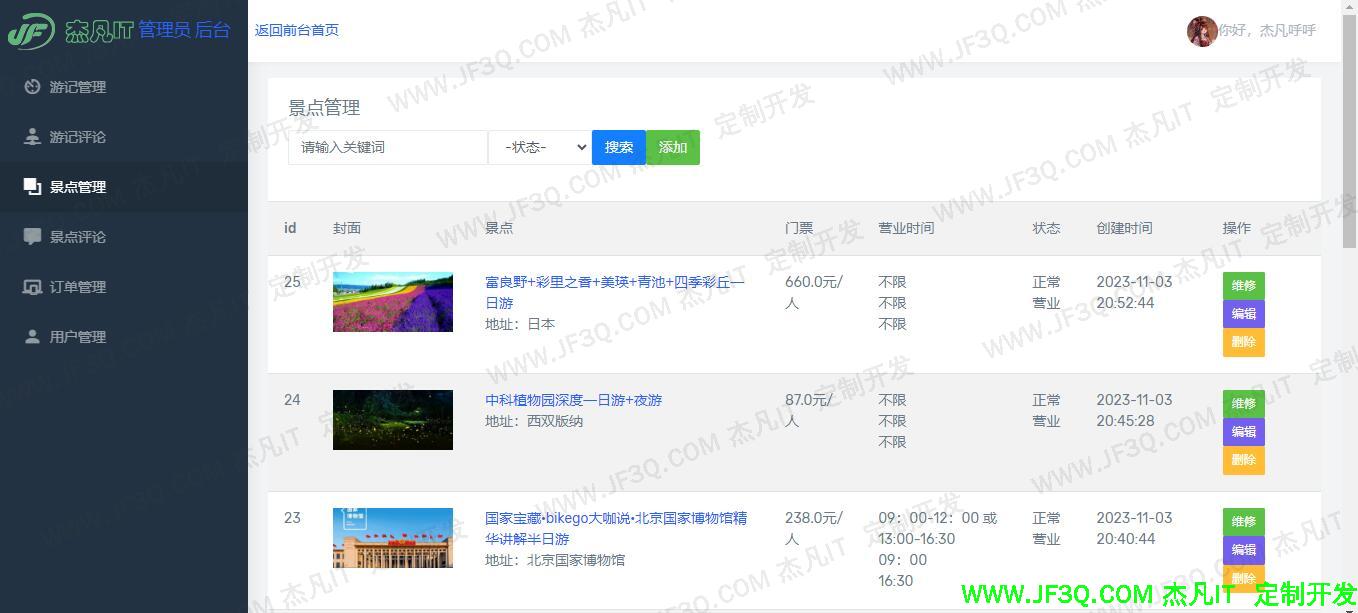The image size is (1358, 613).
Task: Click 维修 on record 25
Action: click(x=1243, y=285)
